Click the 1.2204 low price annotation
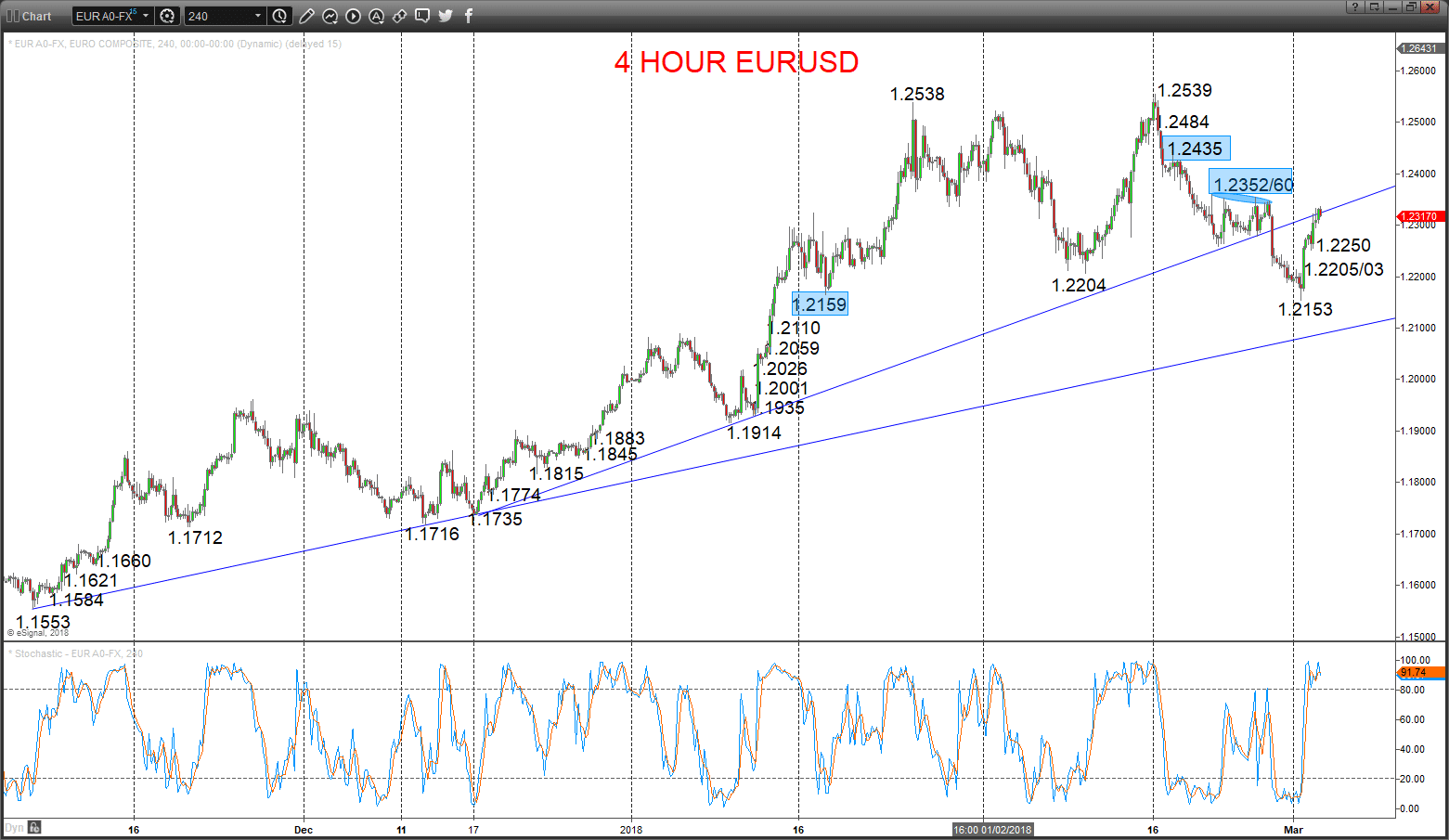The image size is (1449, 840). click(1079, 285)
